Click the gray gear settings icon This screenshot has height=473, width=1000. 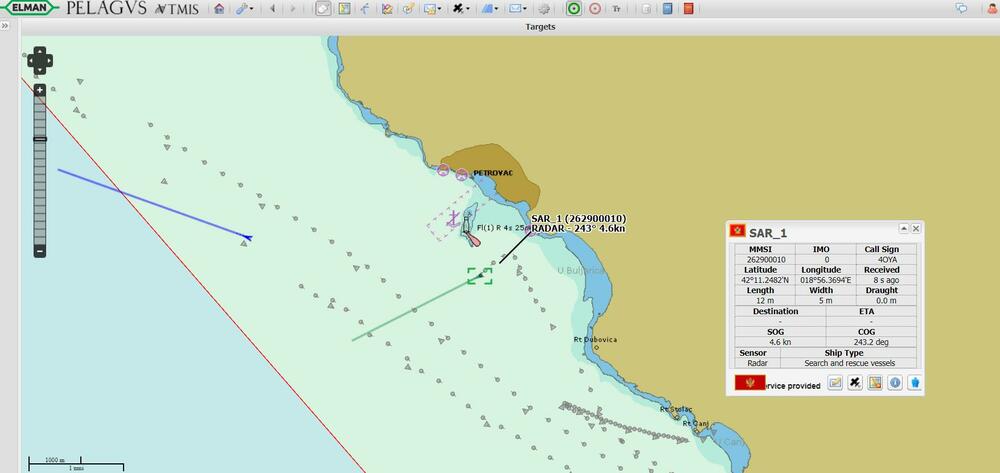click(544, 9)
